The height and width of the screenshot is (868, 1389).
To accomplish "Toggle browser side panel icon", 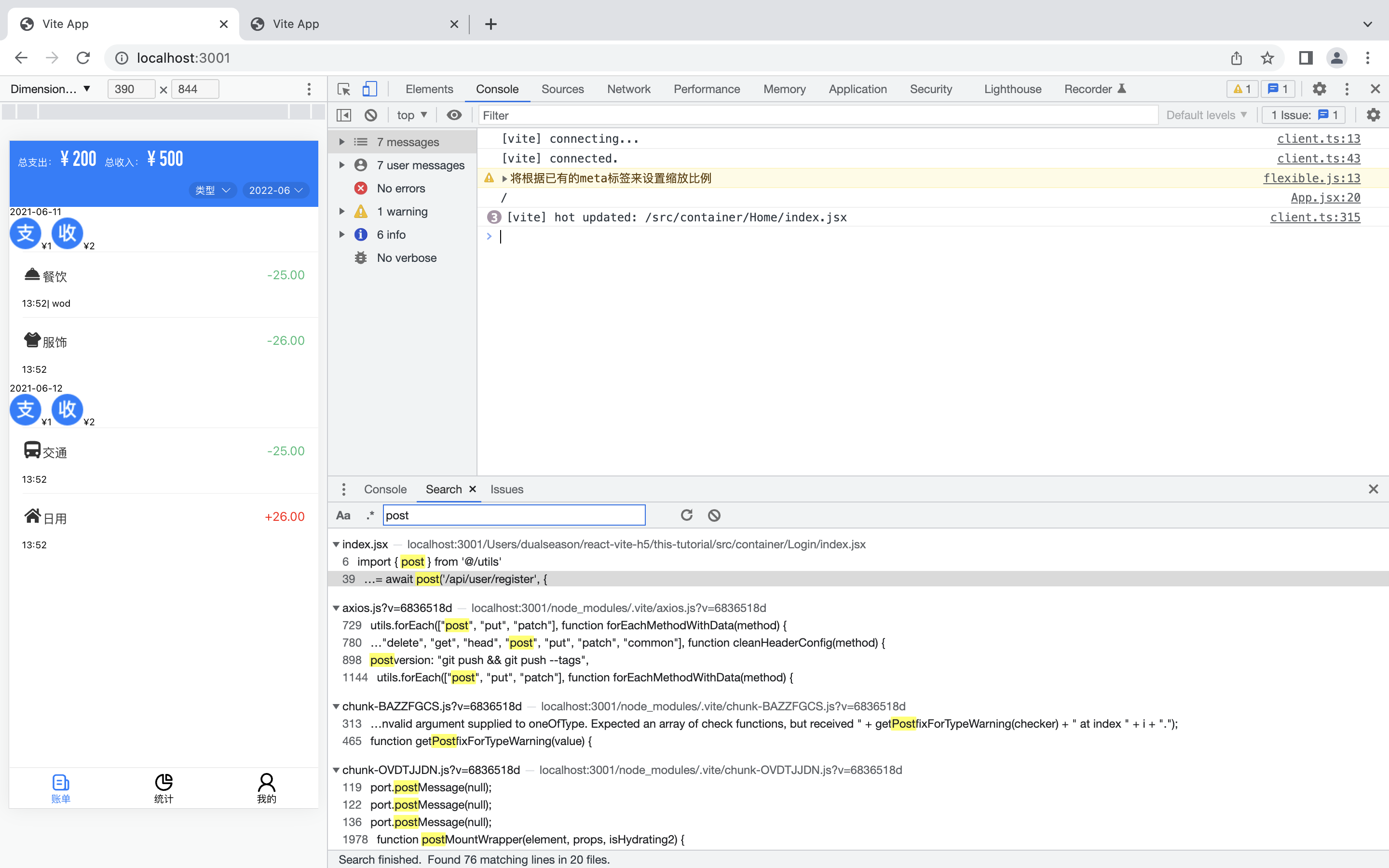I will (1306, 58).
